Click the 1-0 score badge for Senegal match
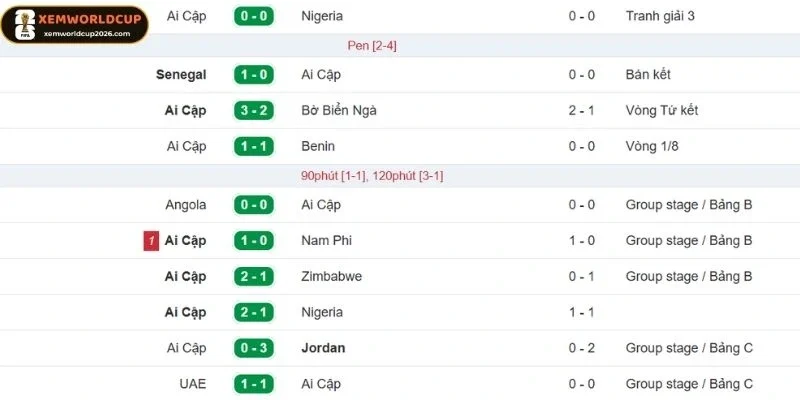 click(254, 75)
